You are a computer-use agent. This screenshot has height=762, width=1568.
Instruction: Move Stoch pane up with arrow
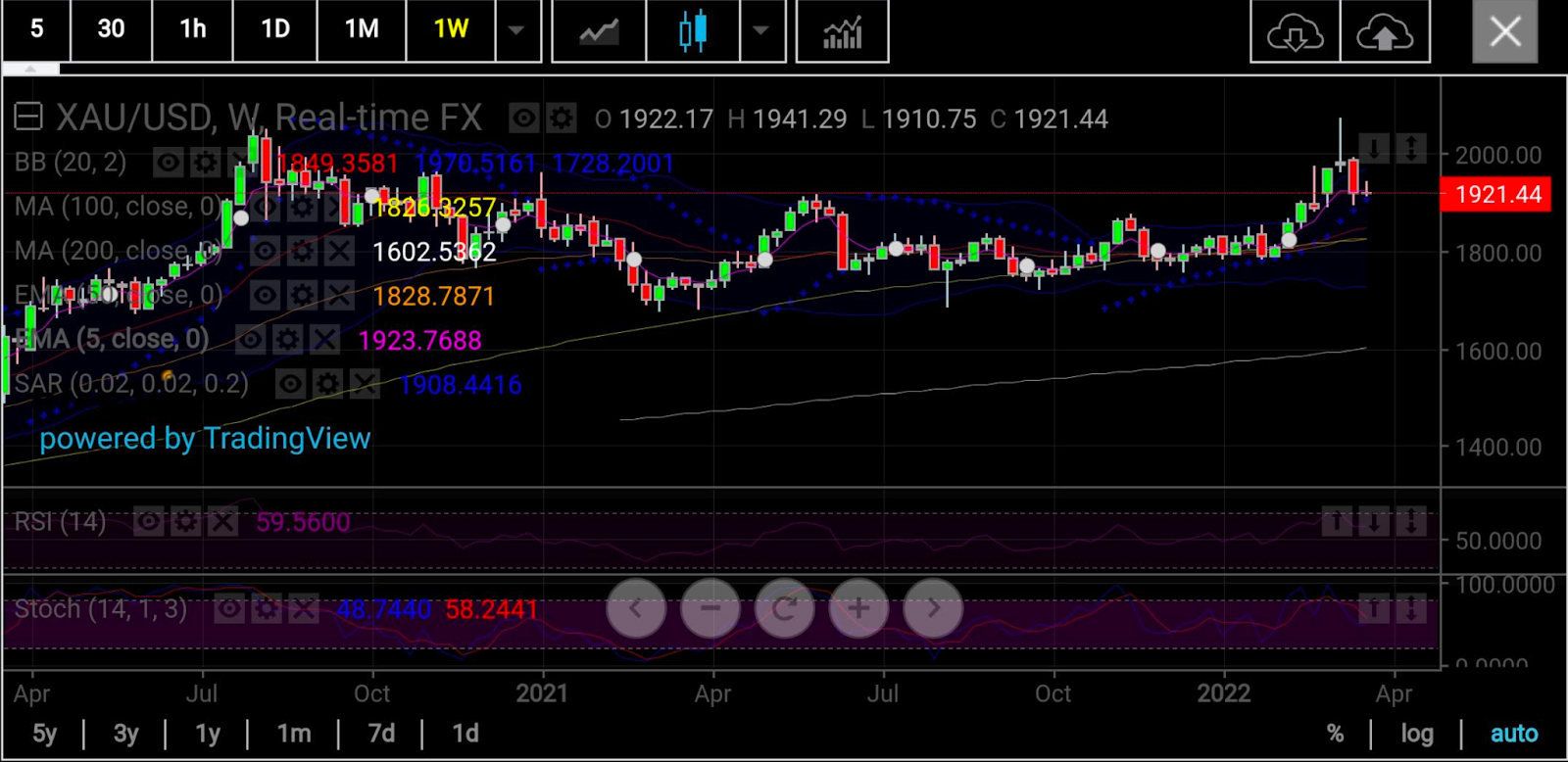pyautogui.click(x=1374, y=610)
